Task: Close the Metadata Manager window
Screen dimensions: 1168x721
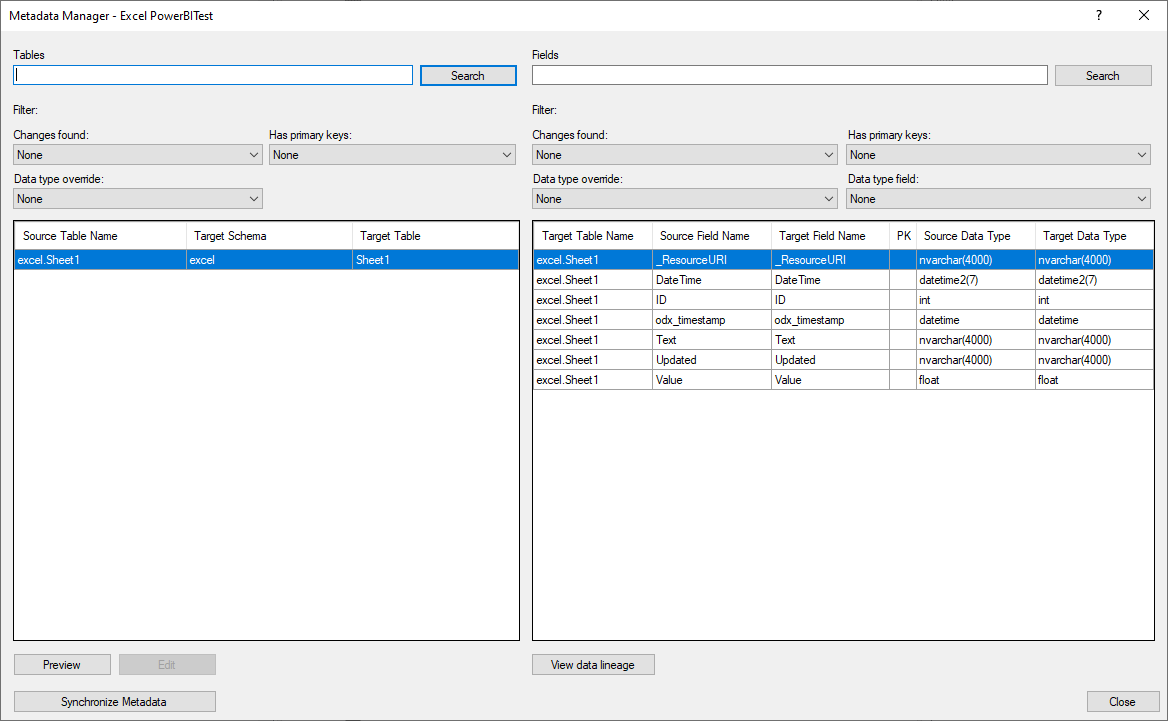Action: (1144, 16)
